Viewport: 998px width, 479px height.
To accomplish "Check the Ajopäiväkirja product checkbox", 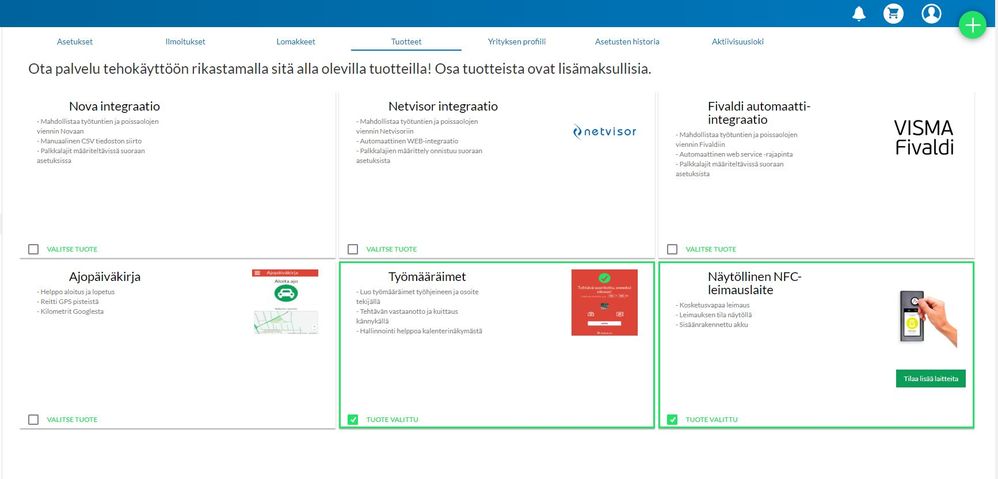I will pyautogui.click(x=34, y=420).
